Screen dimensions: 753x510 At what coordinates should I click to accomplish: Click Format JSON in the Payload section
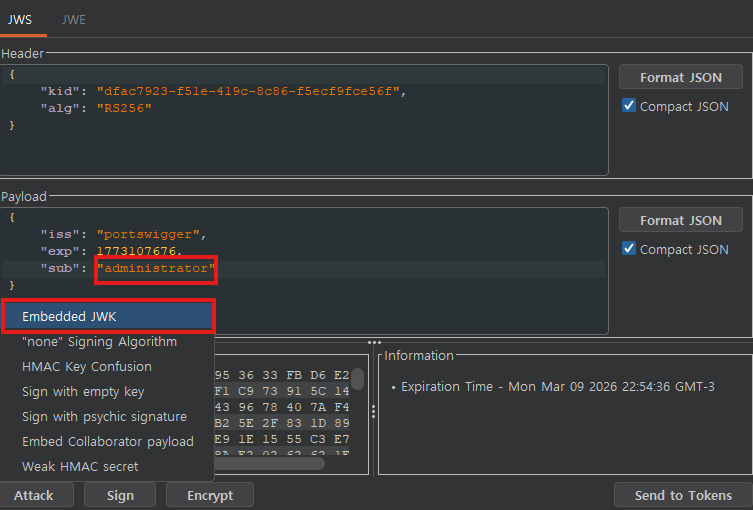click(680, 220)
